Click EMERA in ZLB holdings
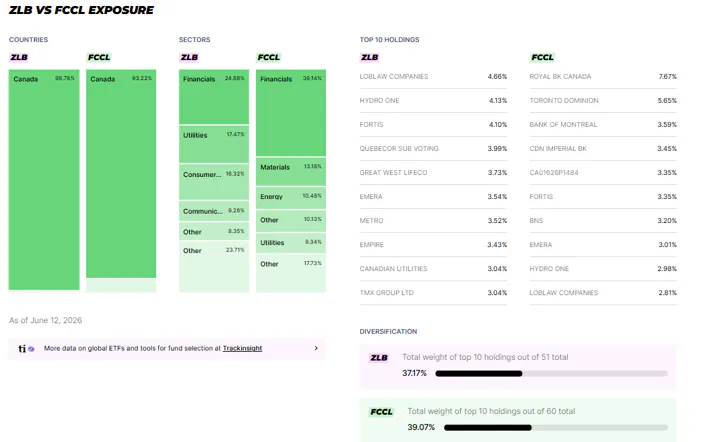The height and width of the screenshot is (442, 708). 371,197
